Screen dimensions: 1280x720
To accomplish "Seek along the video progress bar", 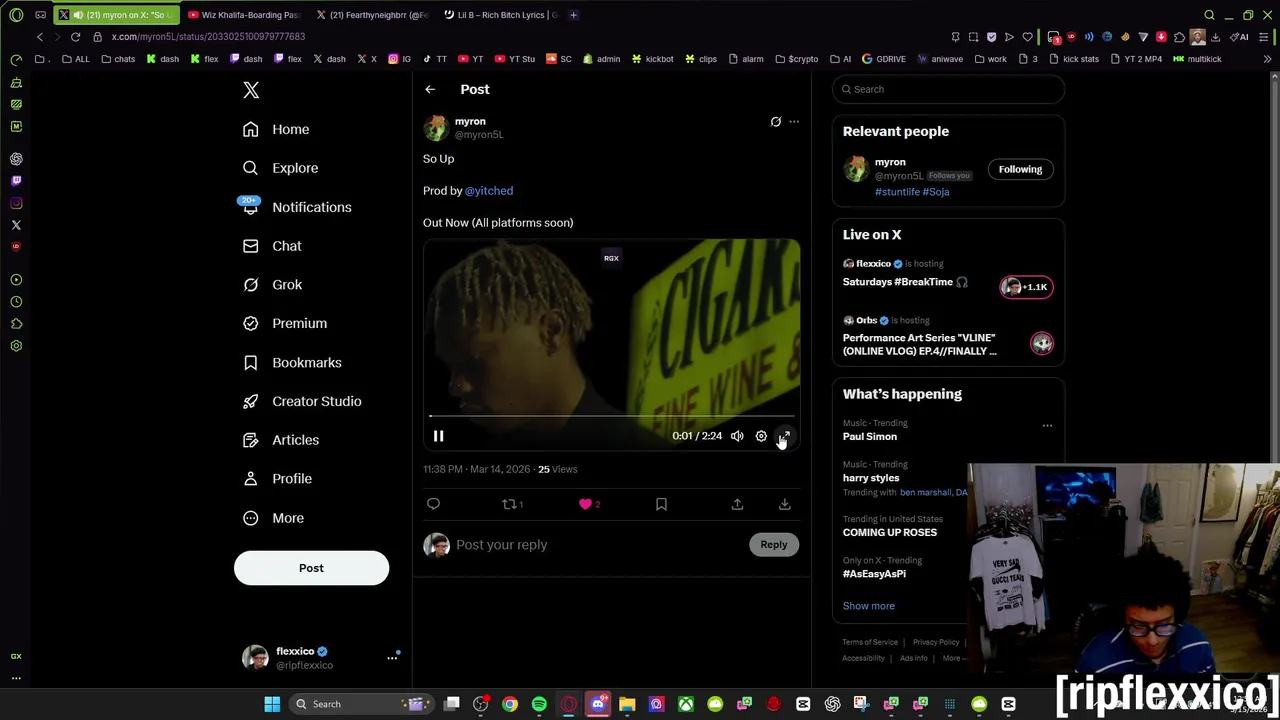I will tap(611, 416).
